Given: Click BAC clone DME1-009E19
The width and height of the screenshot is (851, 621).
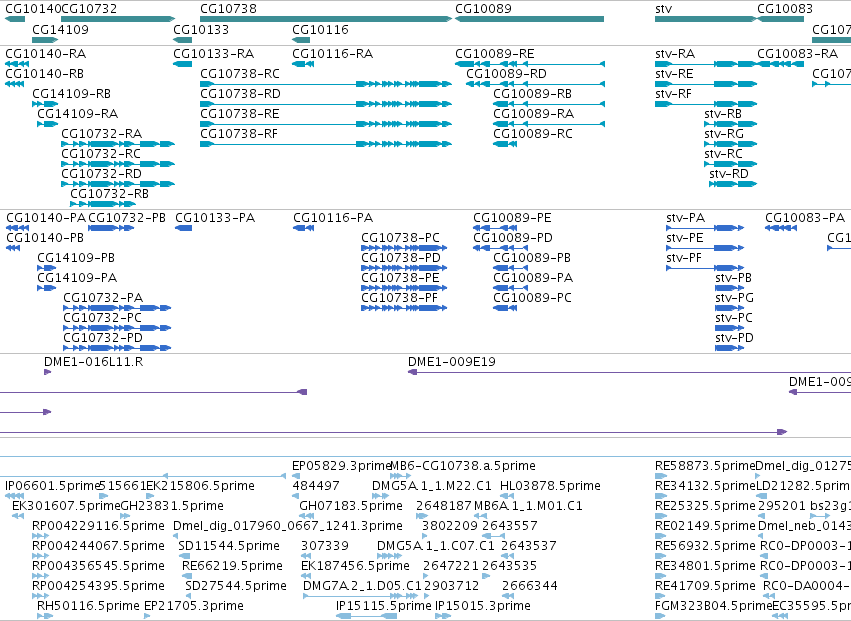Looking at the screenshot, I should click(452, 362).
